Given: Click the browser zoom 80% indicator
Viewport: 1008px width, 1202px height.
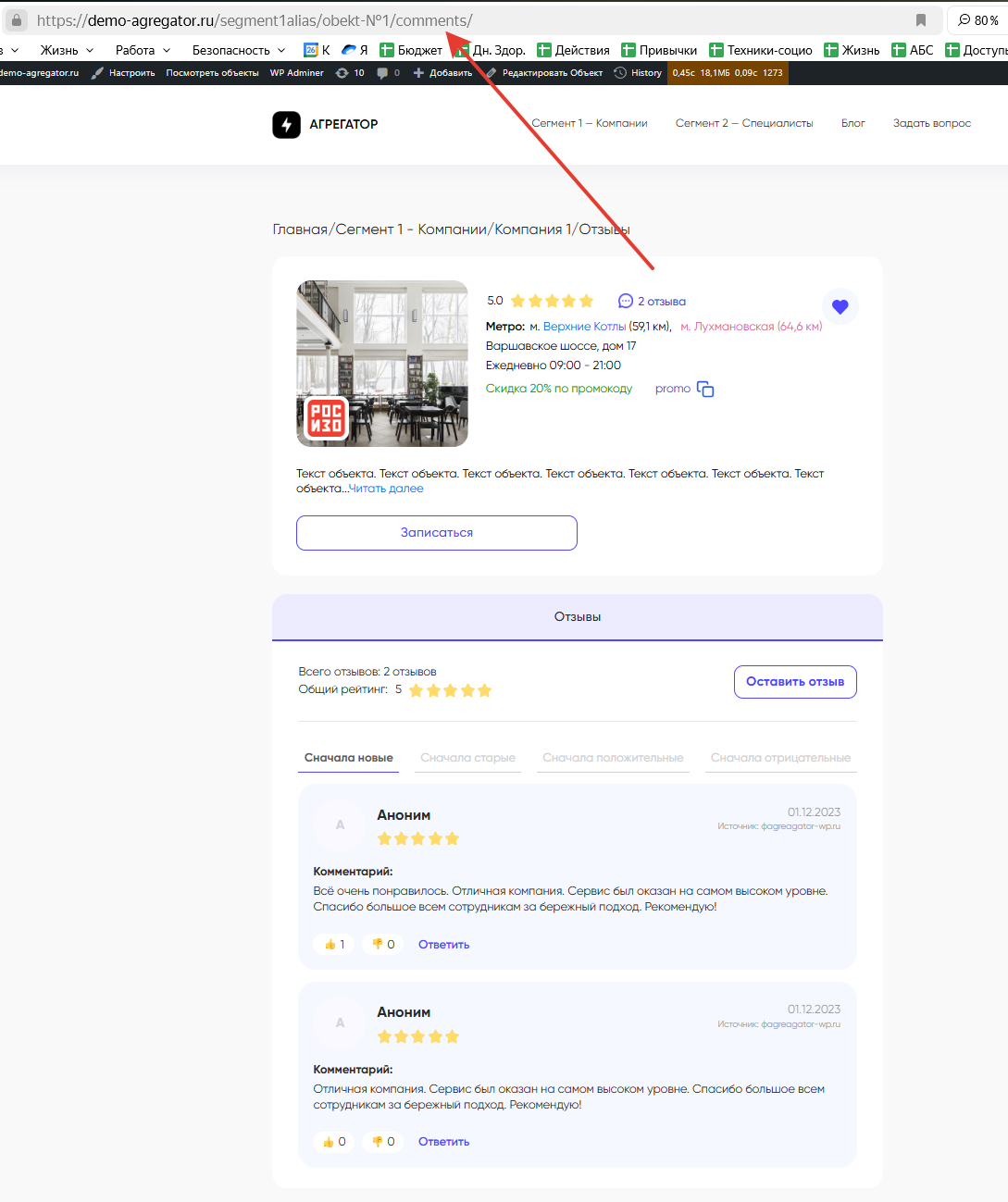Looking at the screenshot, I should pyautogui.click(x=977, y=20).
